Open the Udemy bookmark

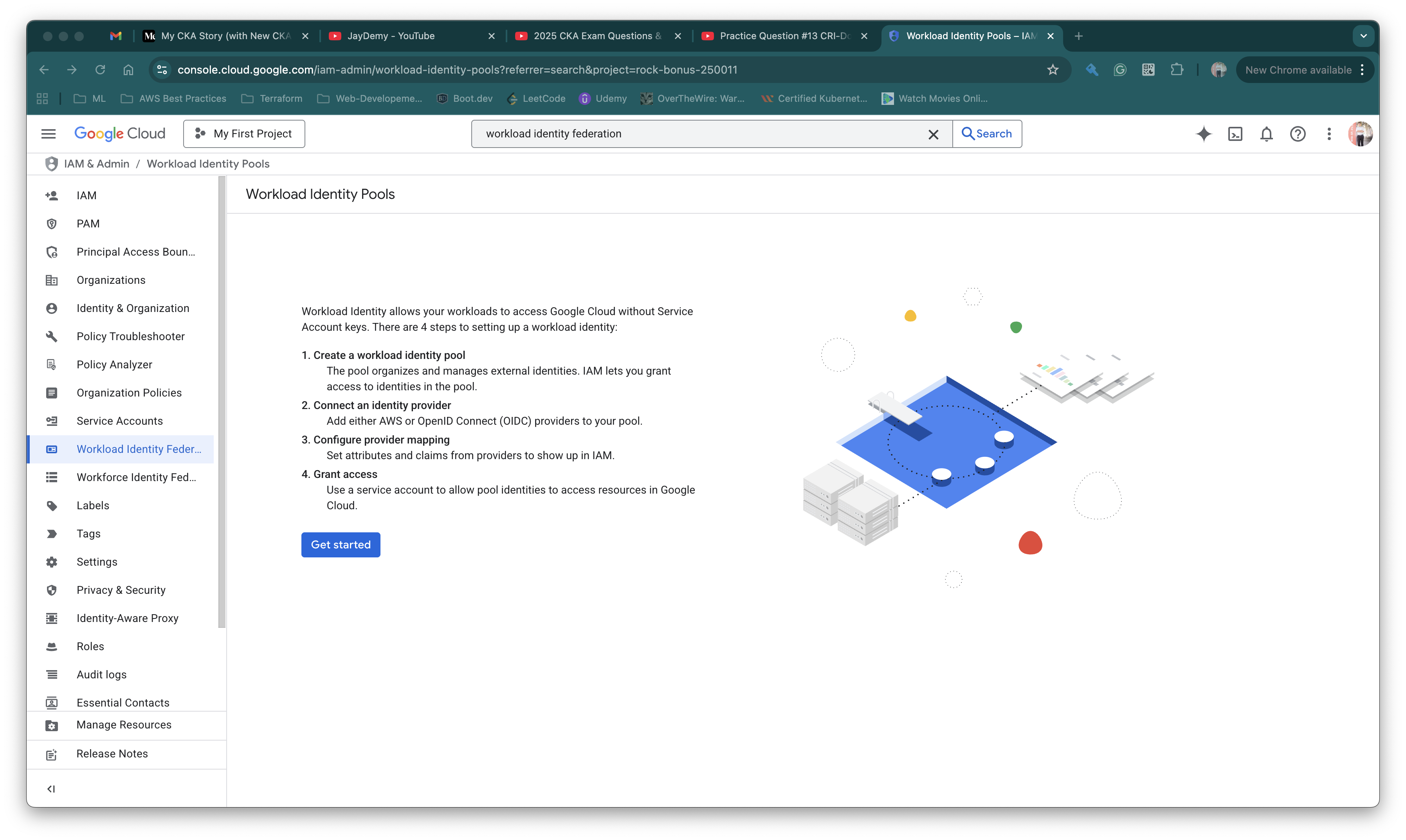[603, 99]
